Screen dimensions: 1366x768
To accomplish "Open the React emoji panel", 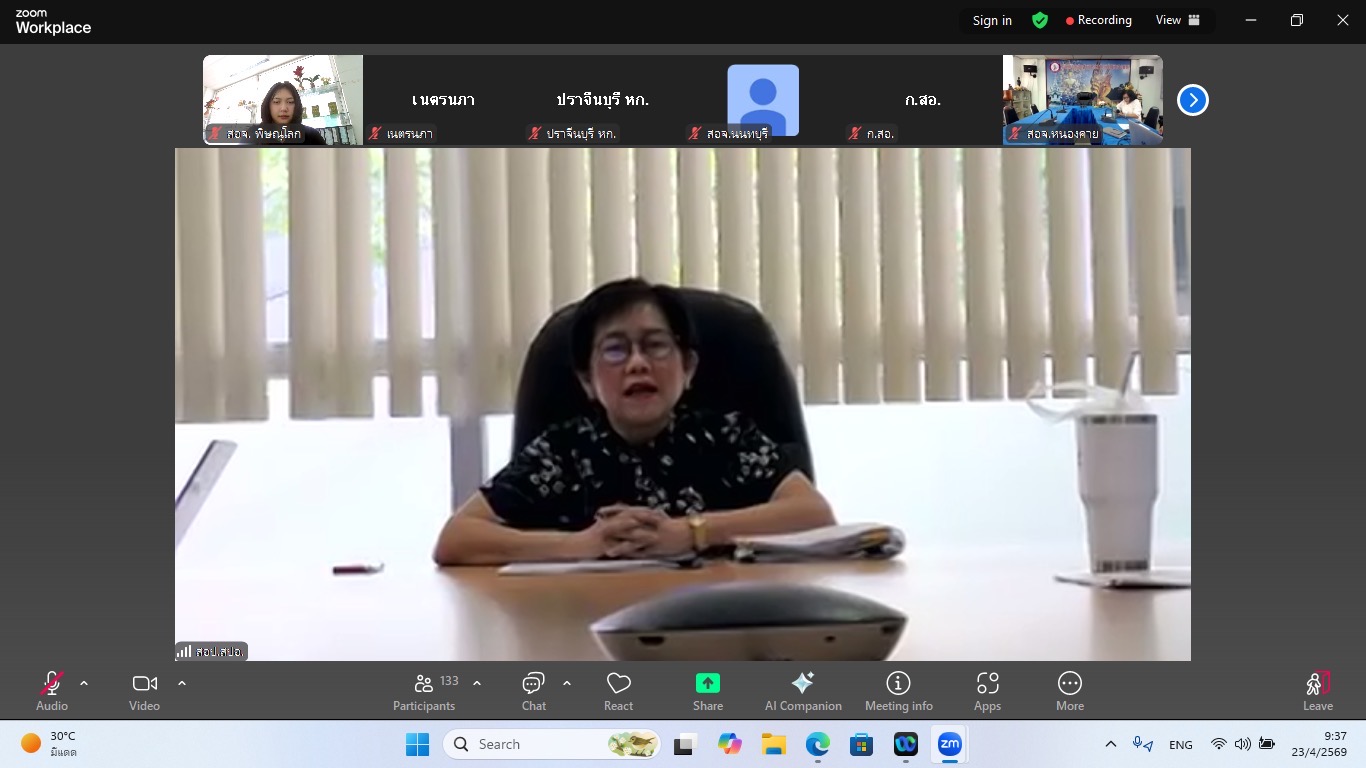I will (x=618, y=691).
